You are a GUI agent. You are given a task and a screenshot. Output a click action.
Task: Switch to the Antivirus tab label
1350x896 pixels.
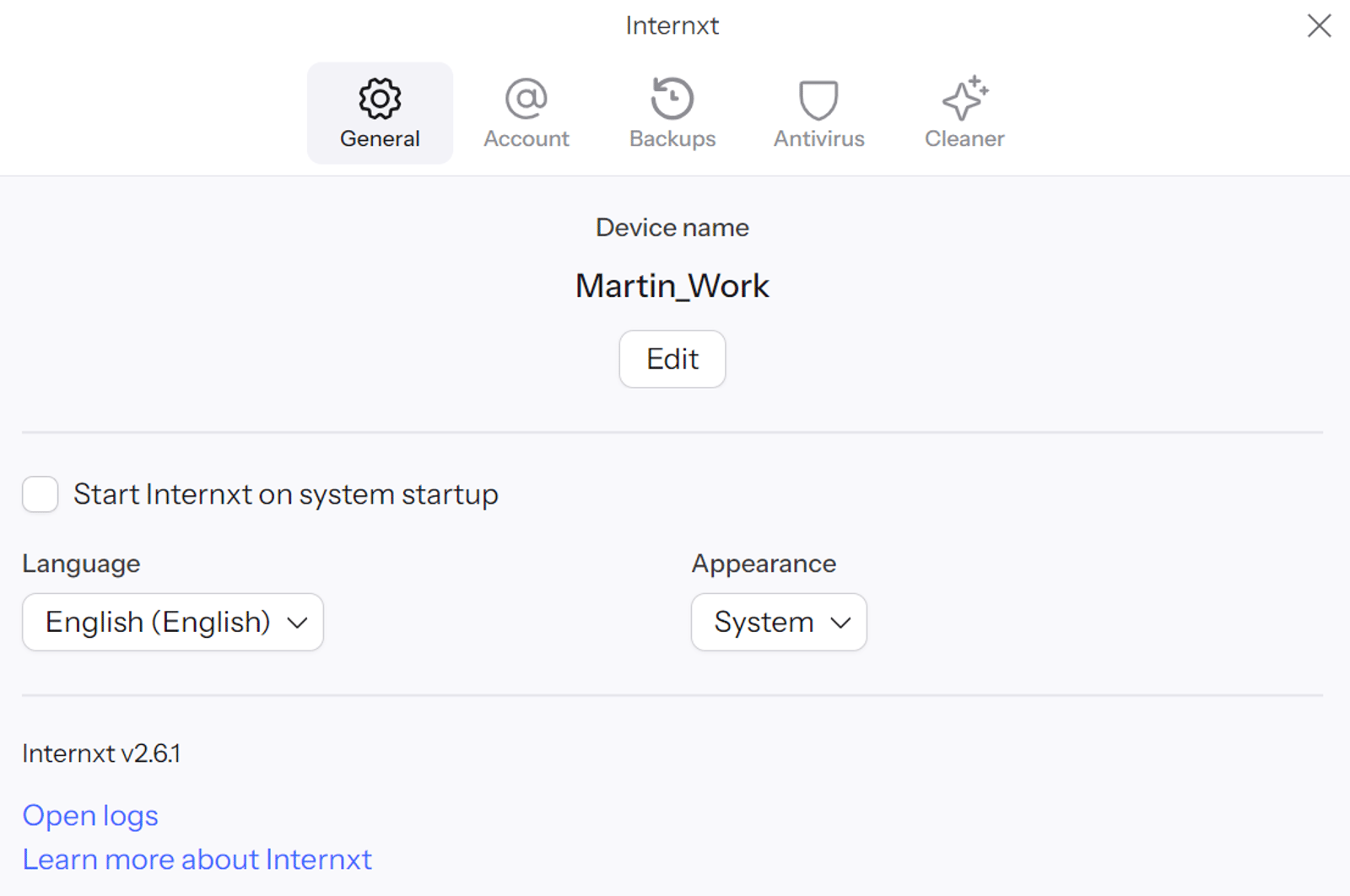click(818, 139)
